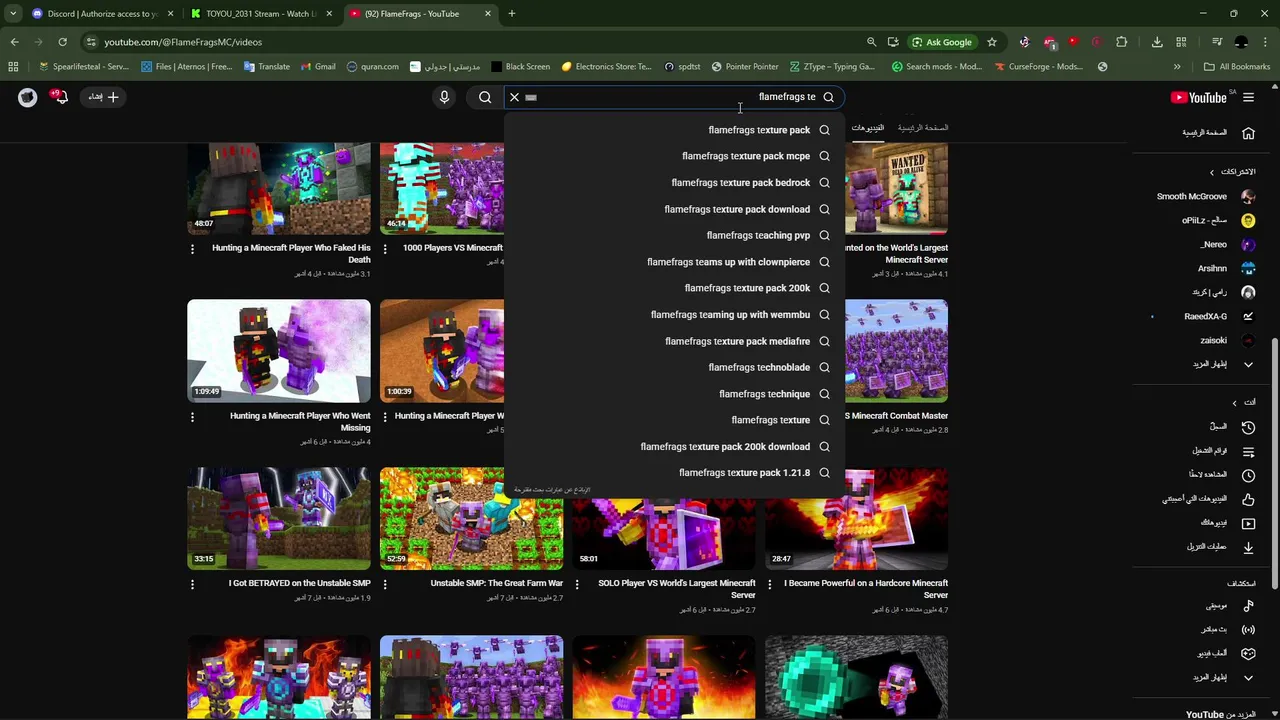The width and height of the screenshot is (1280, 720).
Task: Click the Ask Google button in address bar
Action: [942, 42]
